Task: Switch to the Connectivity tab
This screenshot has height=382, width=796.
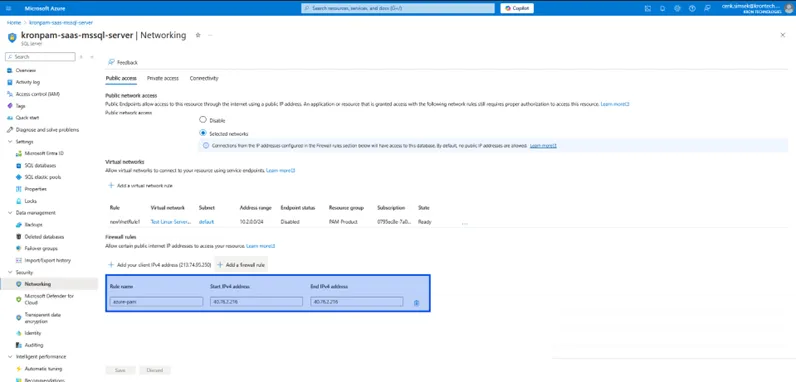Action: (204, 78)
